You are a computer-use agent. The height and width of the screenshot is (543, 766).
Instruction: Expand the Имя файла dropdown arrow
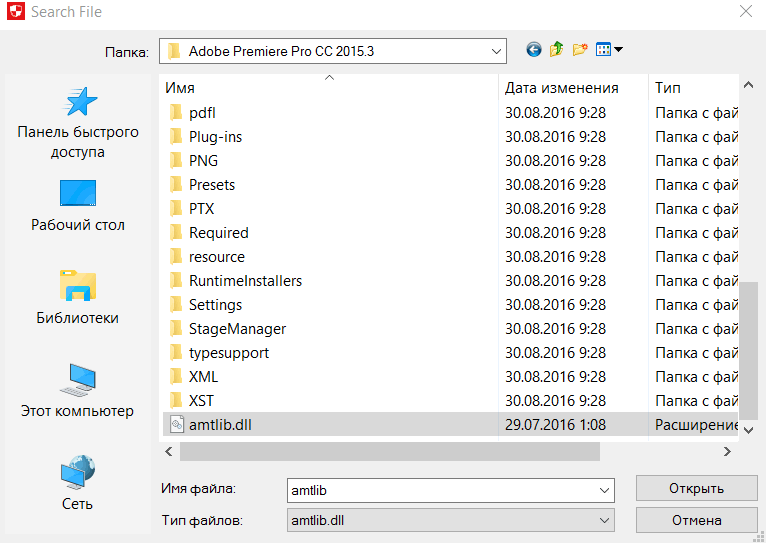604,490
